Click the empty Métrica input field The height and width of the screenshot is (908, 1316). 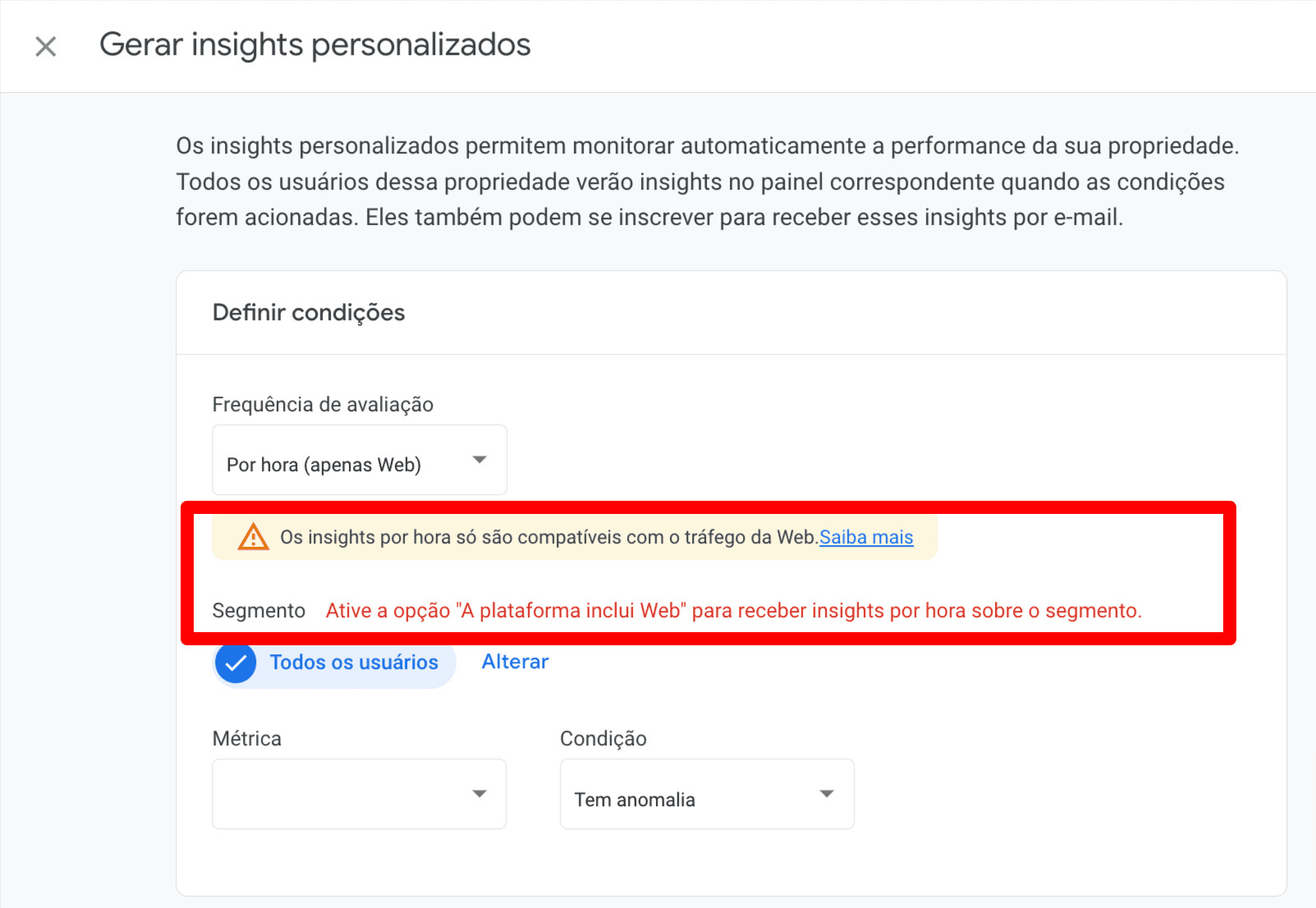click(x=345, y=794)
